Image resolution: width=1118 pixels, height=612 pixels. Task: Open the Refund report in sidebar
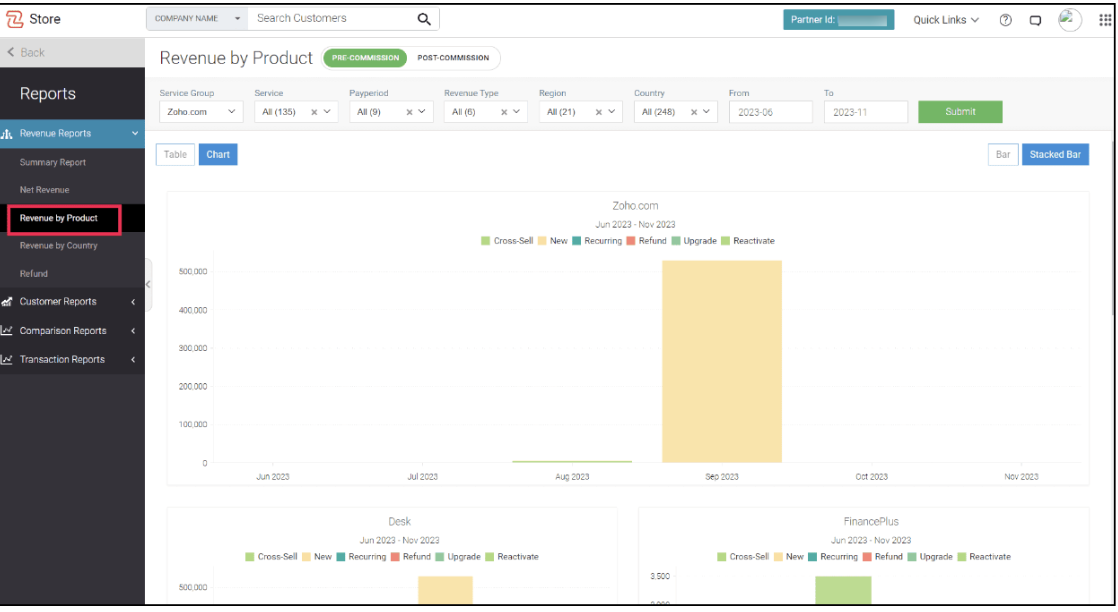(x=34, y=274)
